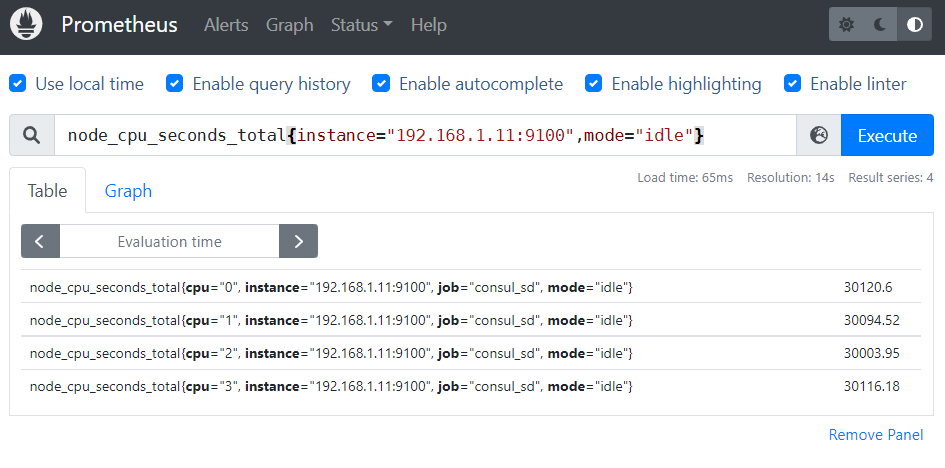Screen dimensions: 945x468
Task: Click the Remove Panel link
Action: point(876,435)
